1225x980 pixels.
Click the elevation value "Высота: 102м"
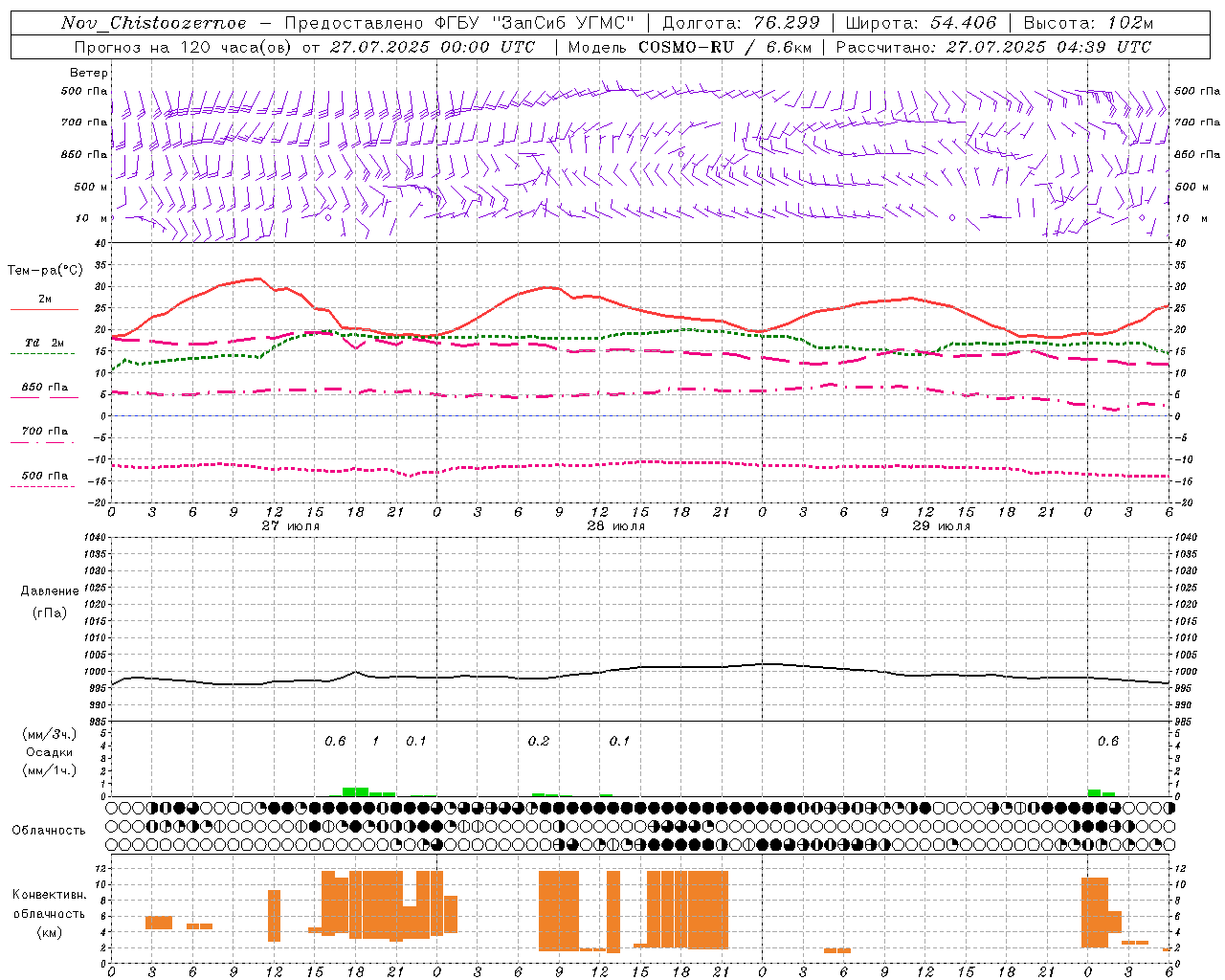click(x=1088, y=23)
